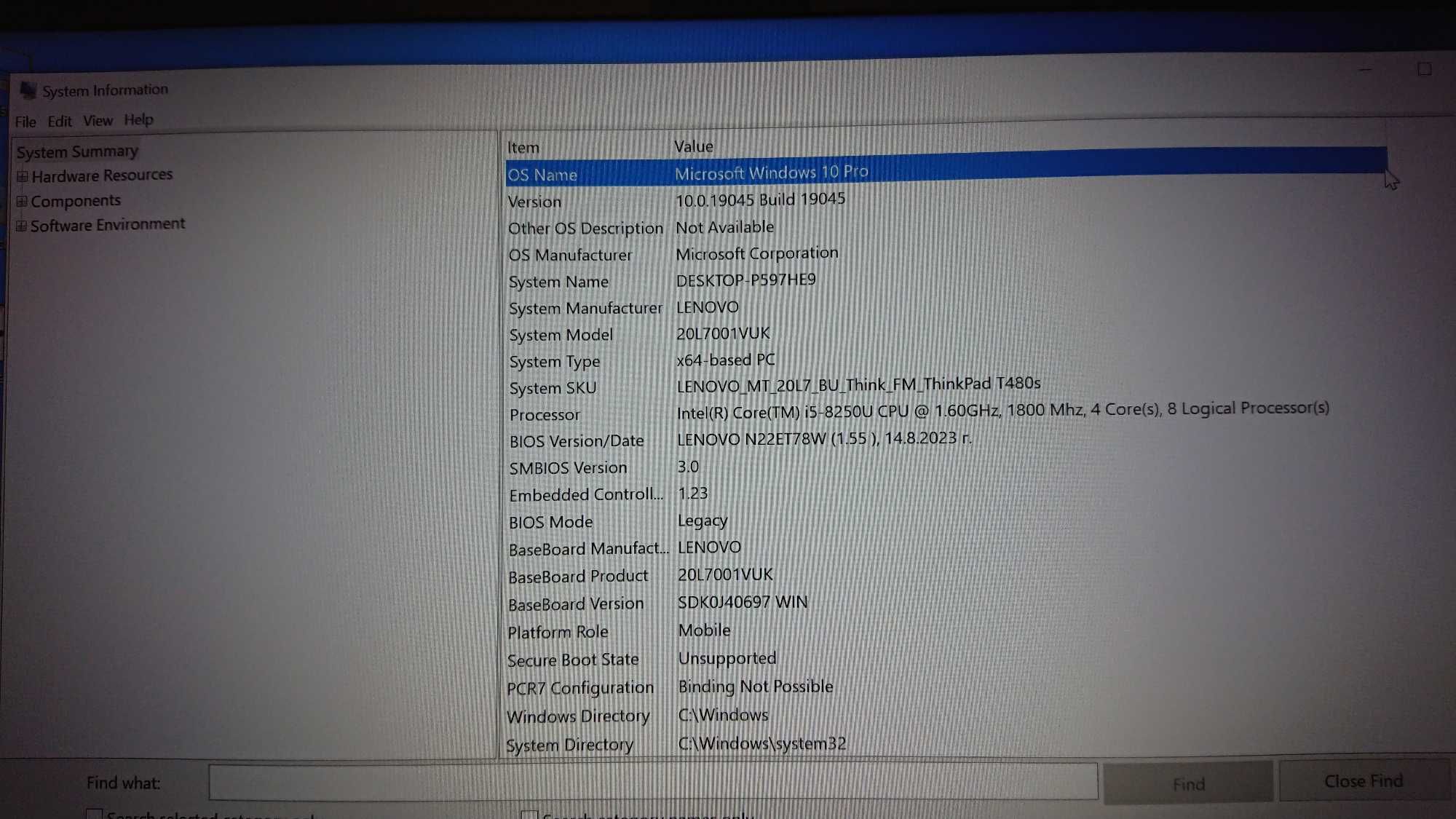The height and width of the screenshot is (819, 1456).
Task: Click the Close Find button
Action: click(1362, 782)
